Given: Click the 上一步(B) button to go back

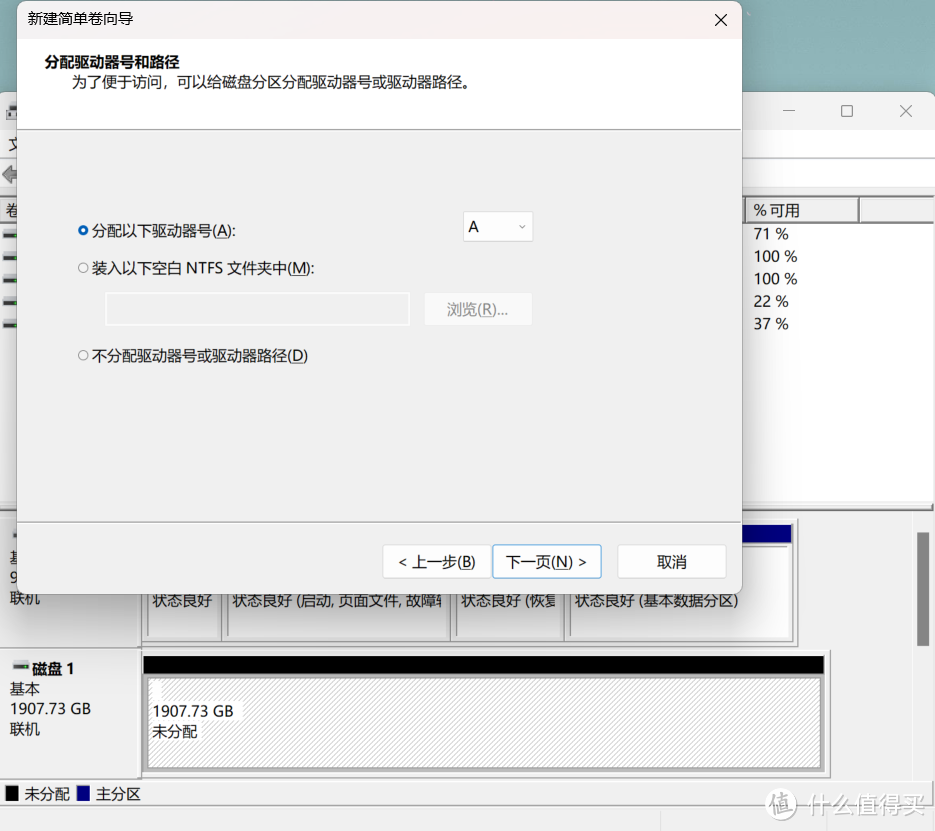Looking at the screenshot, I should (436, 561).
